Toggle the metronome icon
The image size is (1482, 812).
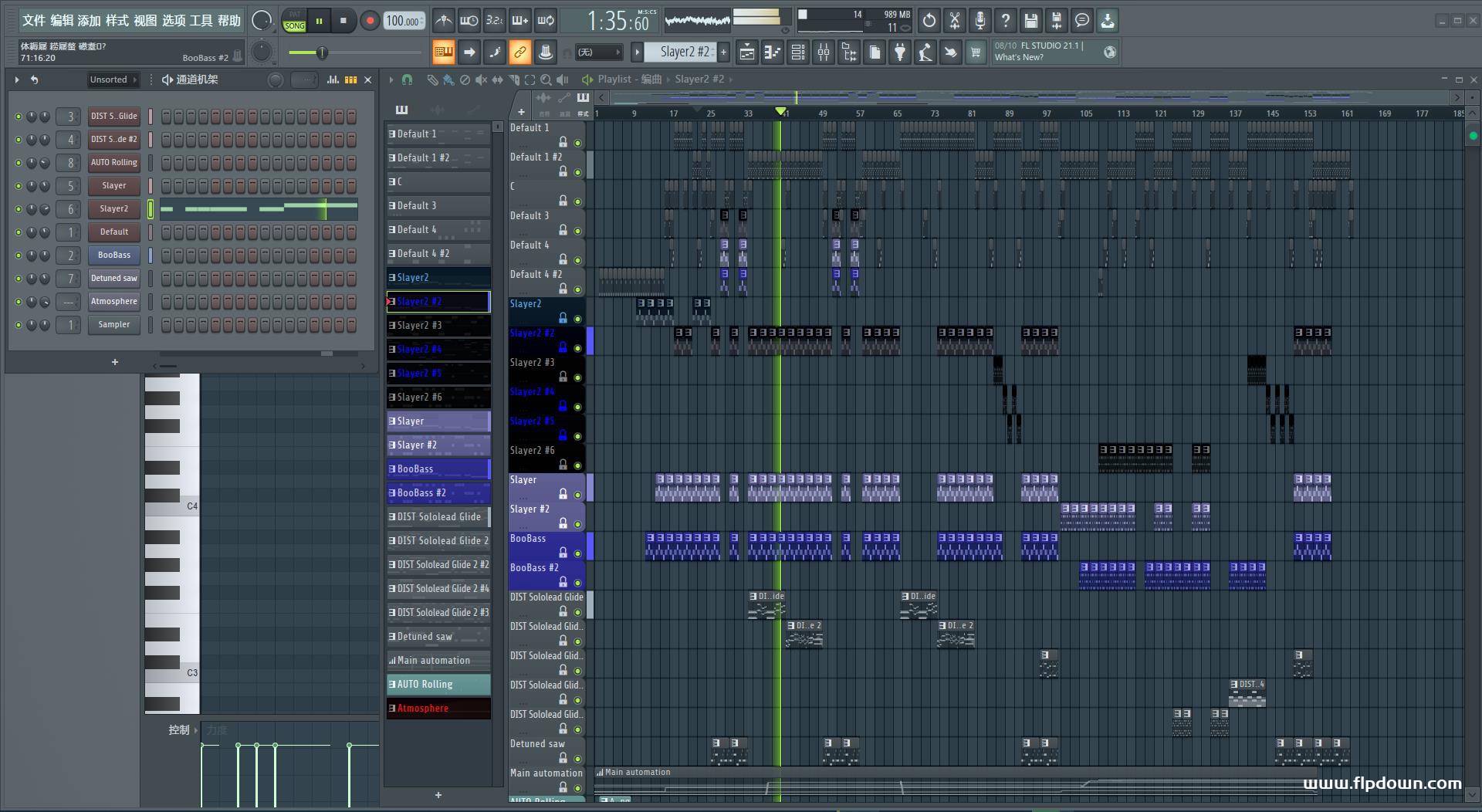coord(444,21)
